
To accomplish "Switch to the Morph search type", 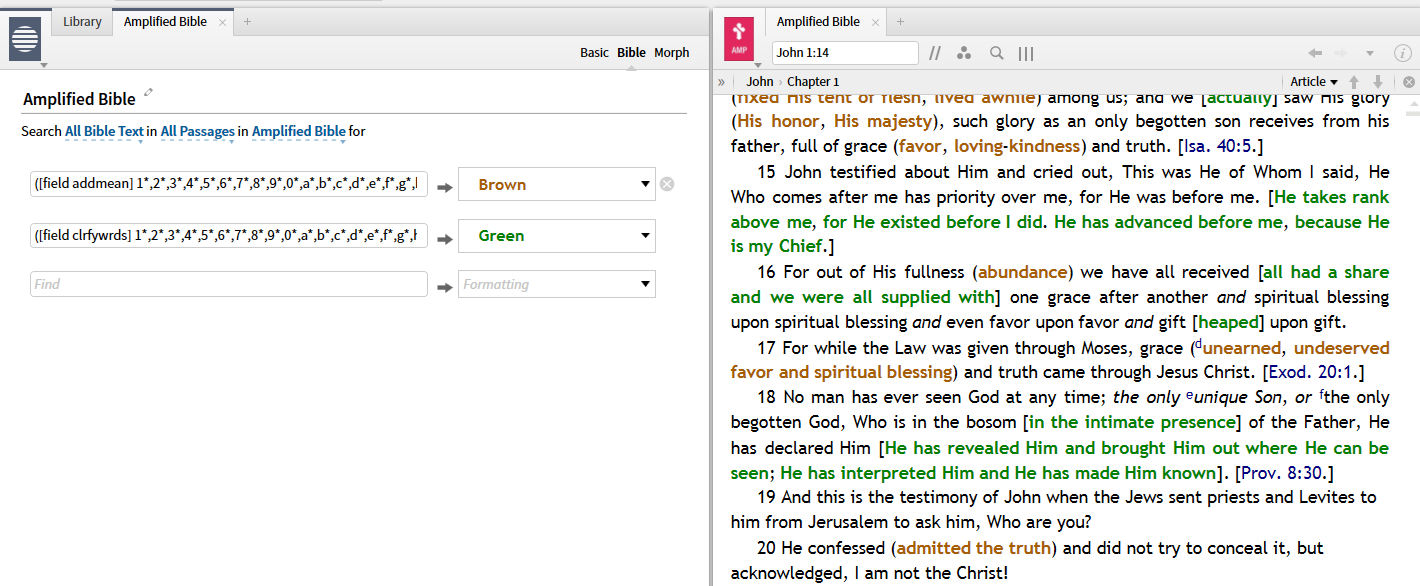I will point(672,53).
